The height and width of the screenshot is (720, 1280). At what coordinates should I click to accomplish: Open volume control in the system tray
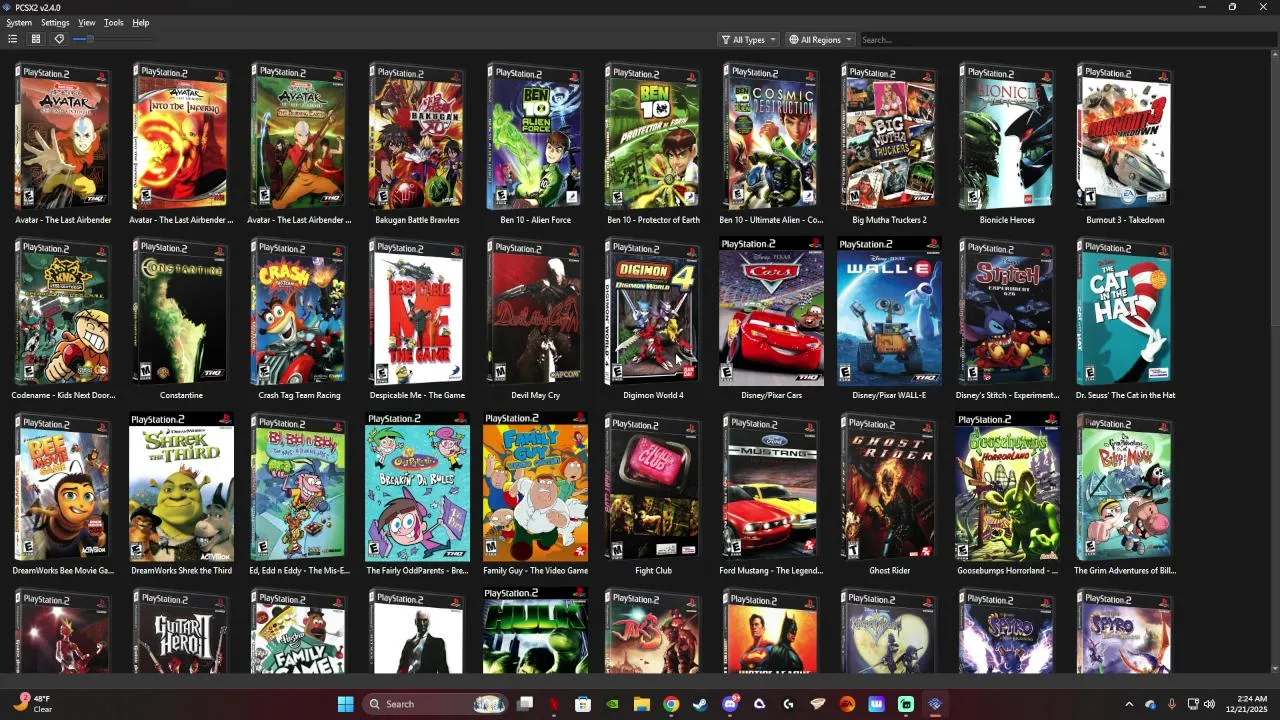1209,704
